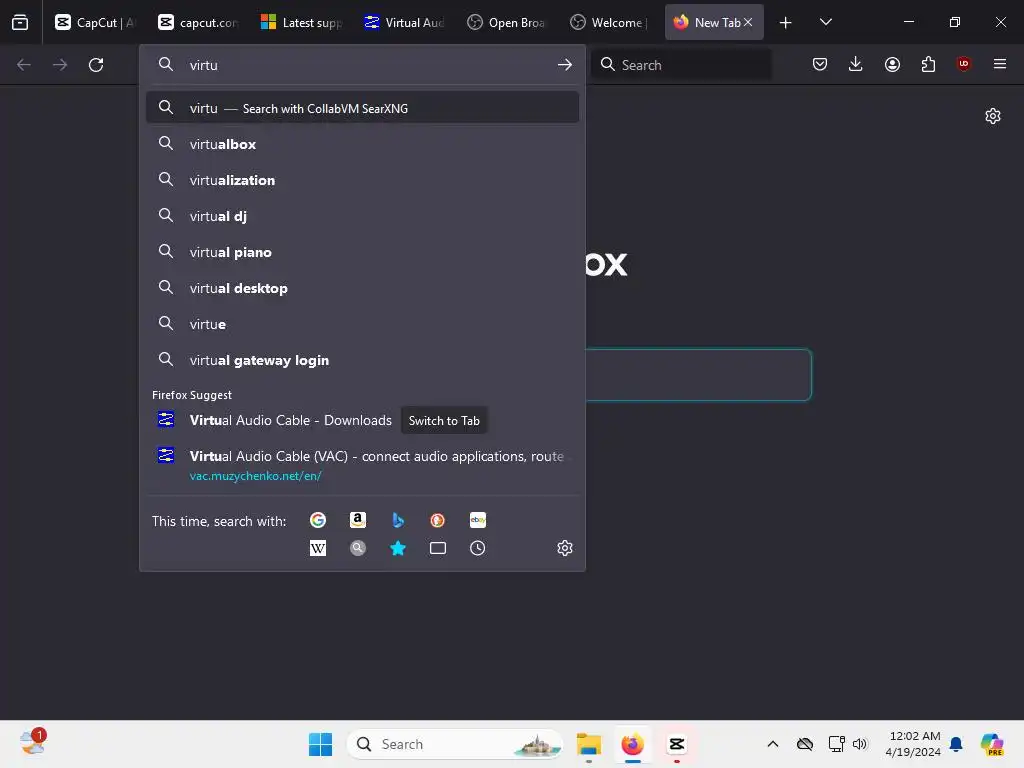Image resolution: width=1024 pixels, height=768 pixels.
Task: Search this time with Google
Action: click(318, 520)
